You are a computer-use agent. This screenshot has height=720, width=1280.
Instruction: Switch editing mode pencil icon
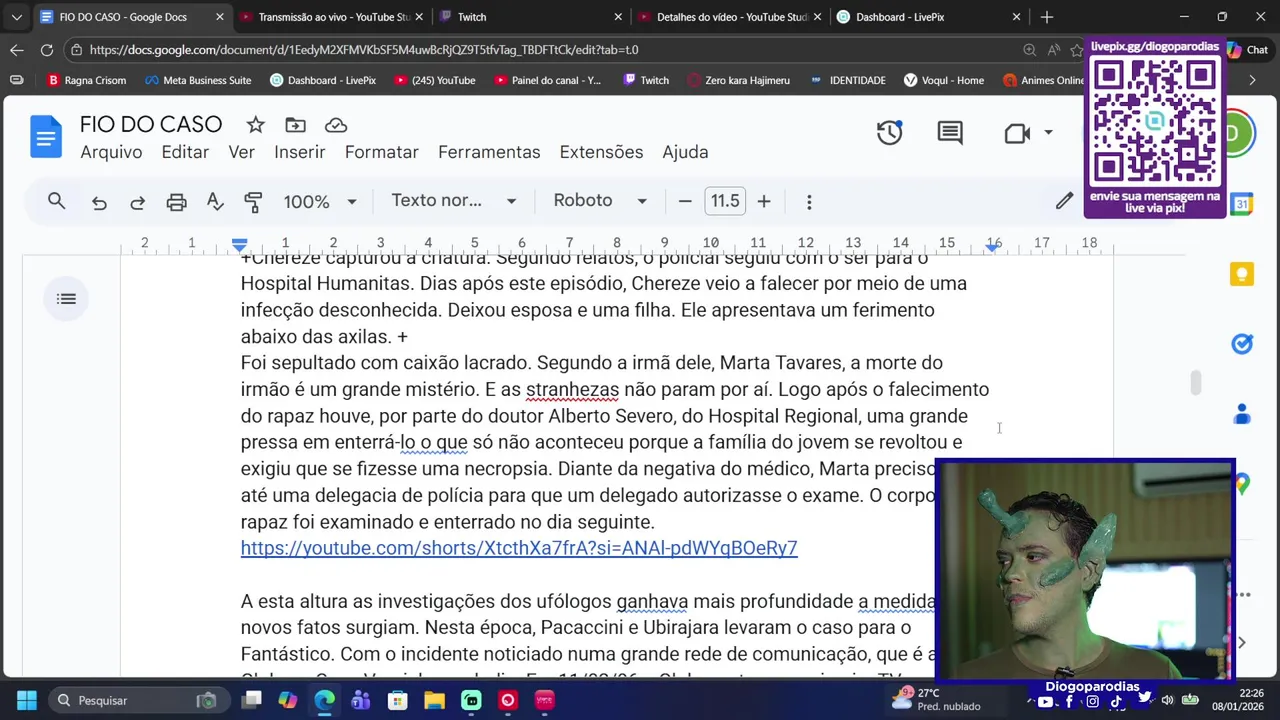tap(1064, 201)
